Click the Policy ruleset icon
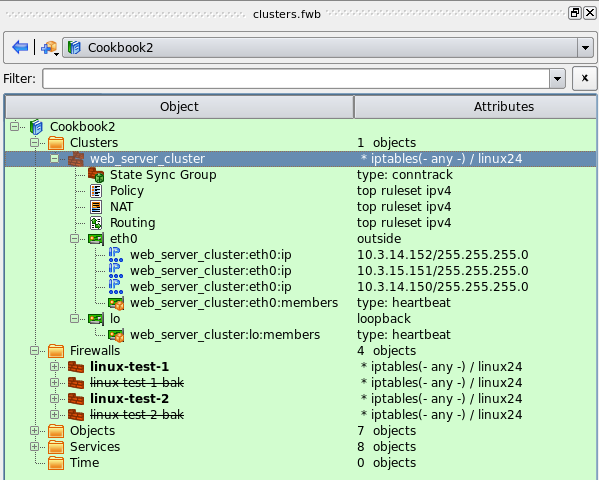 (x=96, y=191)
